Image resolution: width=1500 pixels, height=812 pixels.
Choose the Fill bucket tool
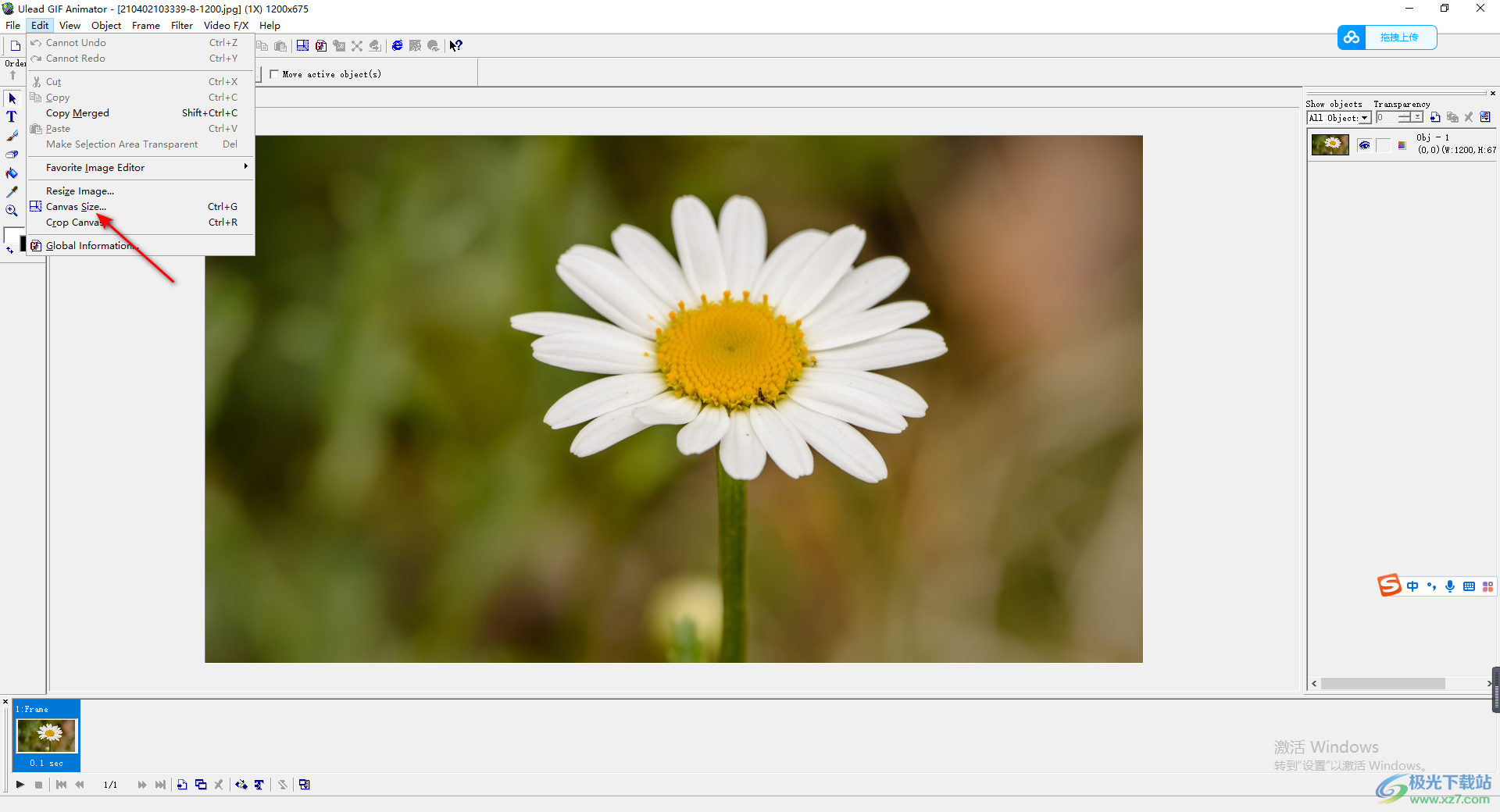click(12, 173)
